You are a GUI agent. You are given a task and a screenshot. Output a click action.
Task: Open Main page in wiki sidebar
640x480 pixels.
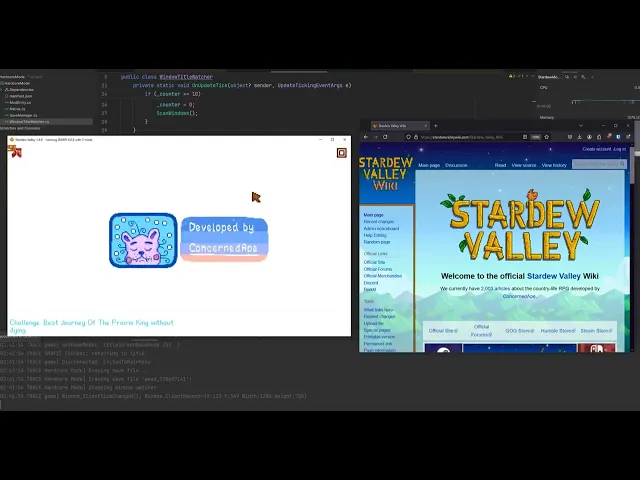pos(373,215)
